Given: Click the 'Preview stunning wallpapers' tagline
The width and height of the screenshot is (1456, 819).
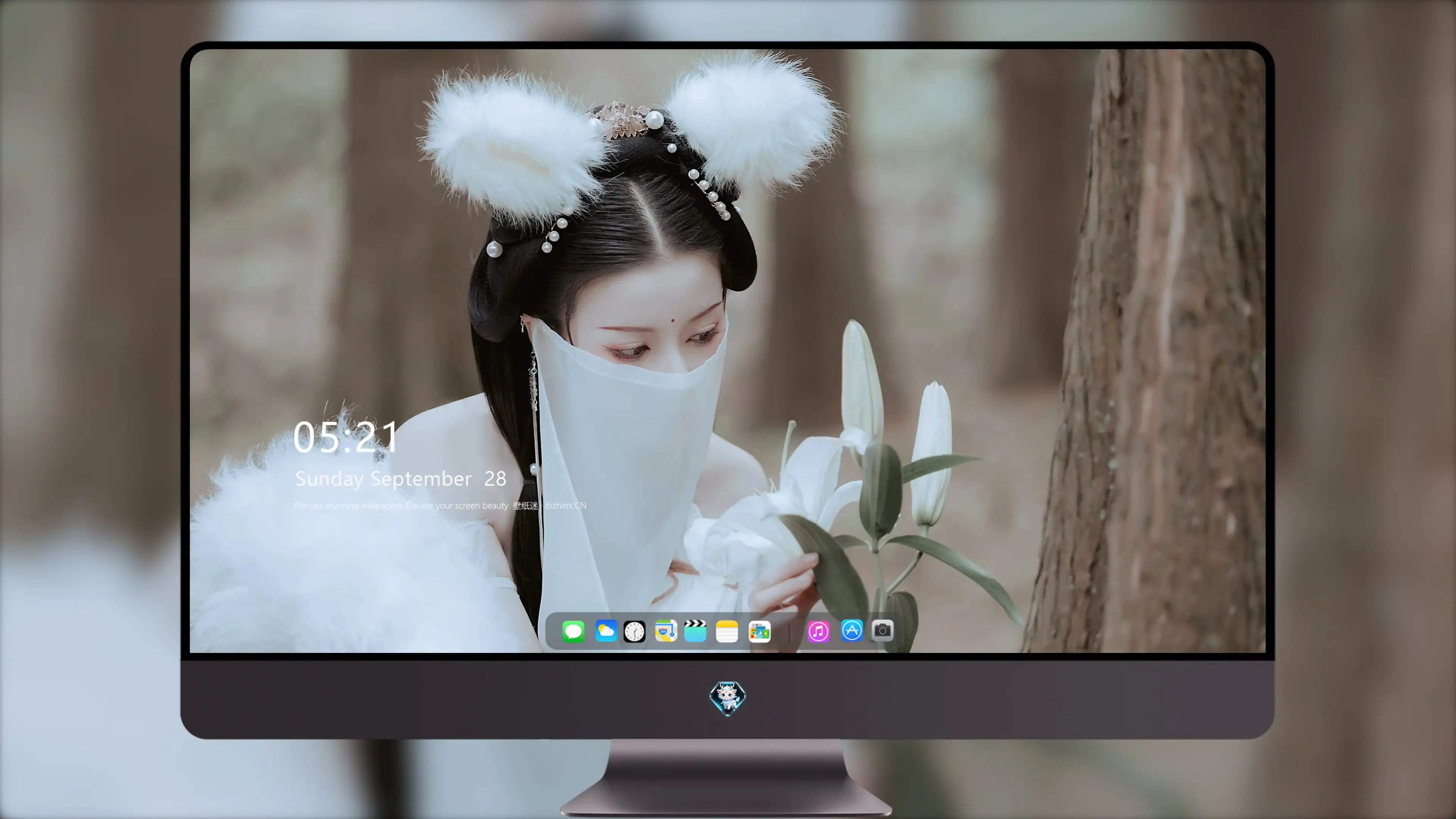Looking at the screenshot, I should point(440,505).
